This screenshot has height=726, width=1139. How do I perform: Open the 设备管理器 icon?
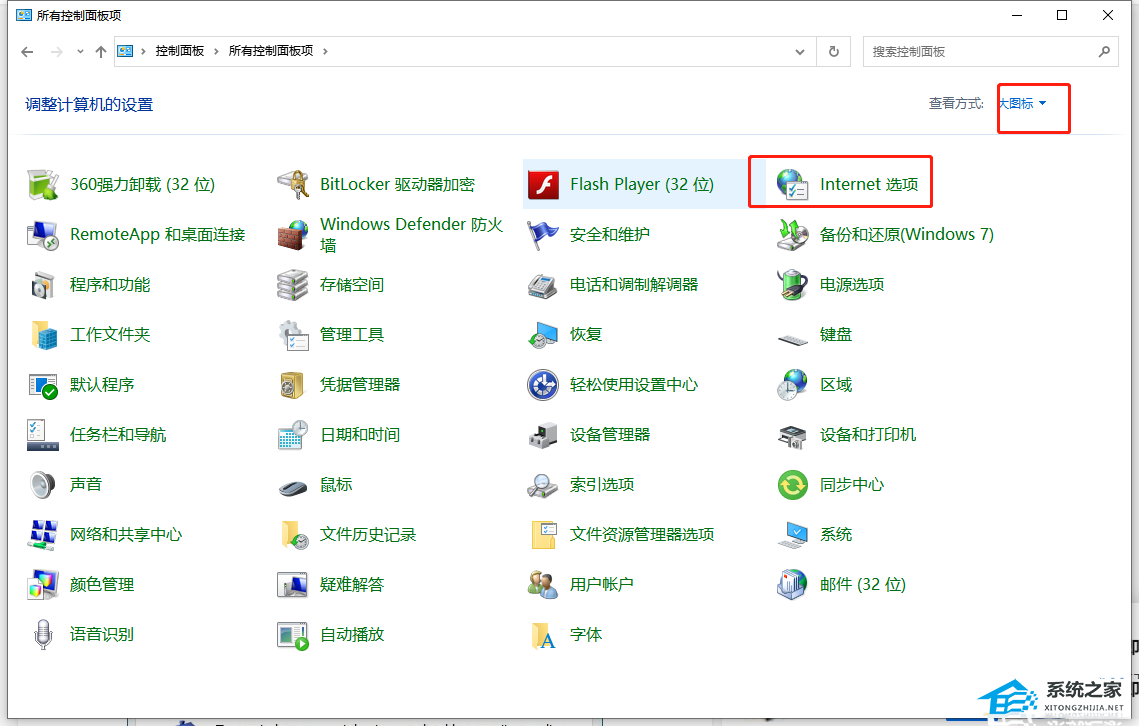(542, 435)
